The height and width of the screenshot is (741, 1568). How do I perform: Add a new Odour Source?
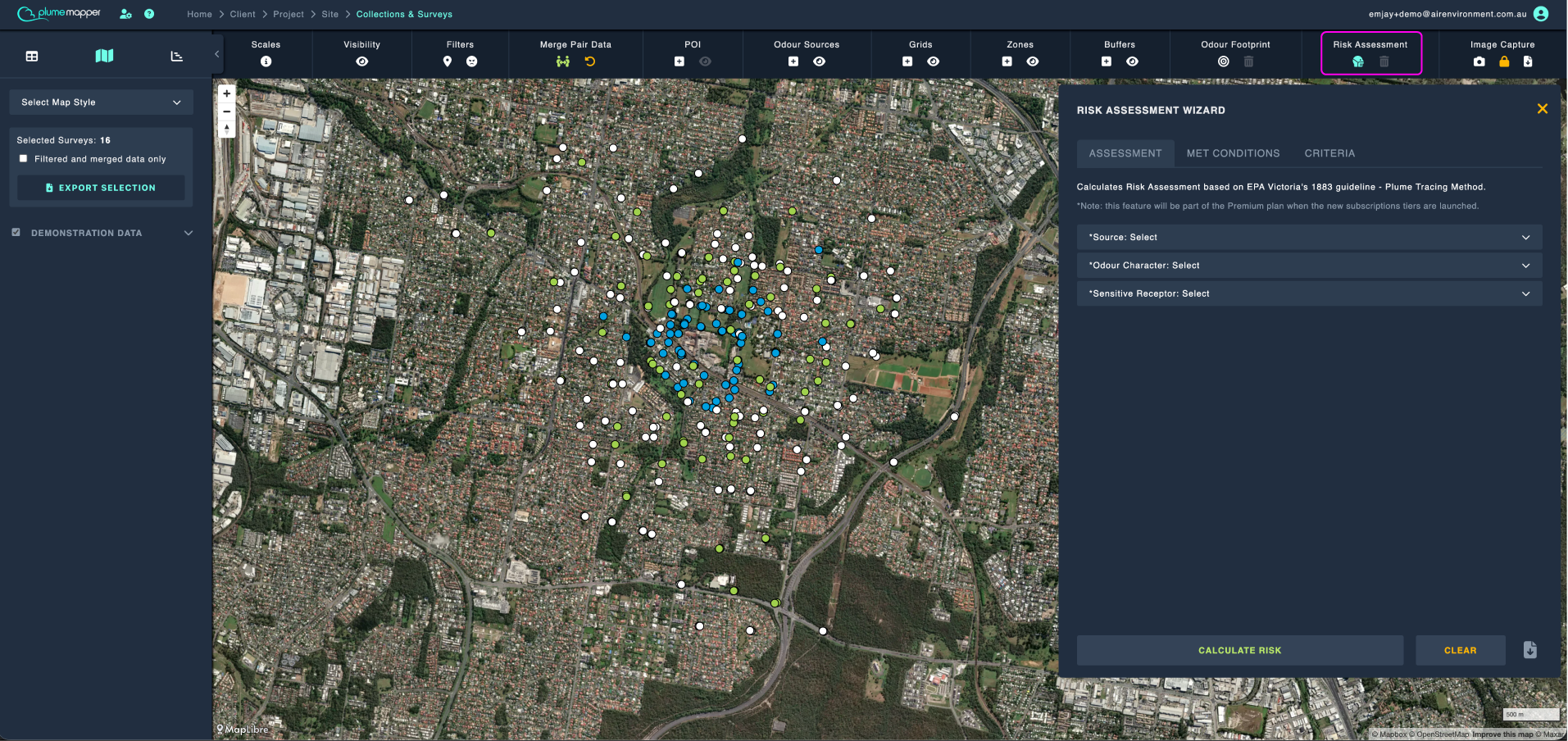coord(793,61)
